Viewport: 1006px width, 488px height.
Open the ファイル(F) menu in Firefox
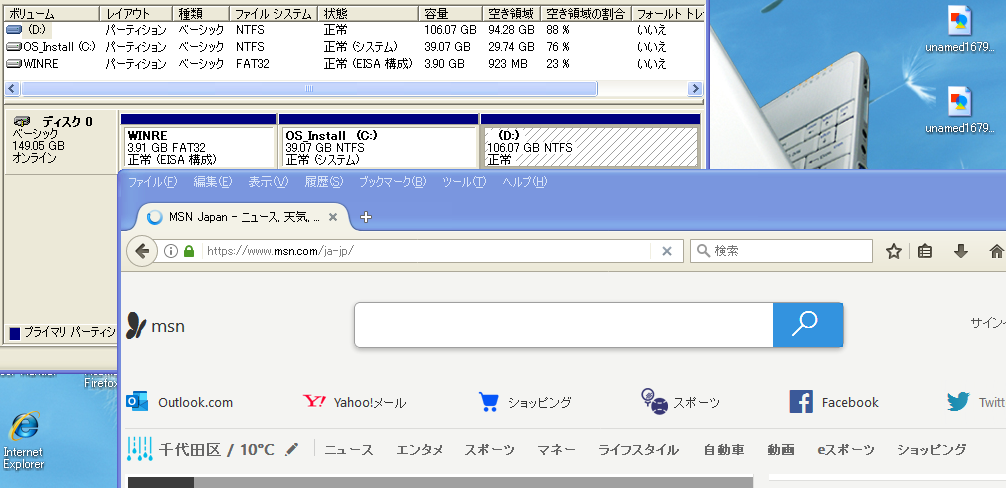[152, 182]
